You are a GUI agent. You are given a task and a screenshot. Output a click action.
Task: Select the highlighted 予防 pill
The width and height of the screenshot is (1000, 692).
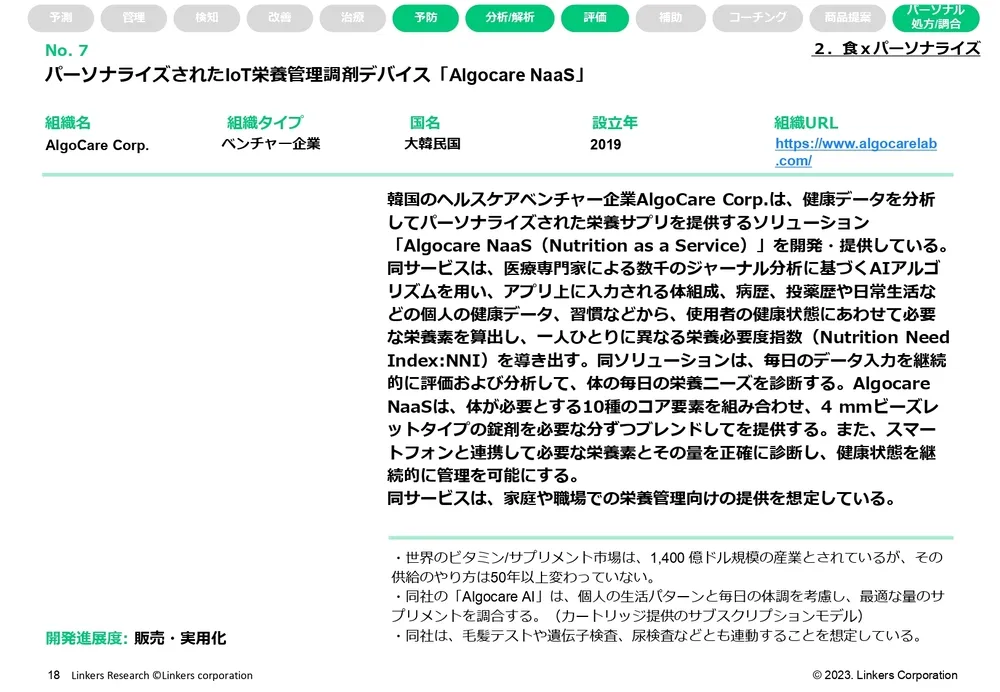tap(426, 17)
